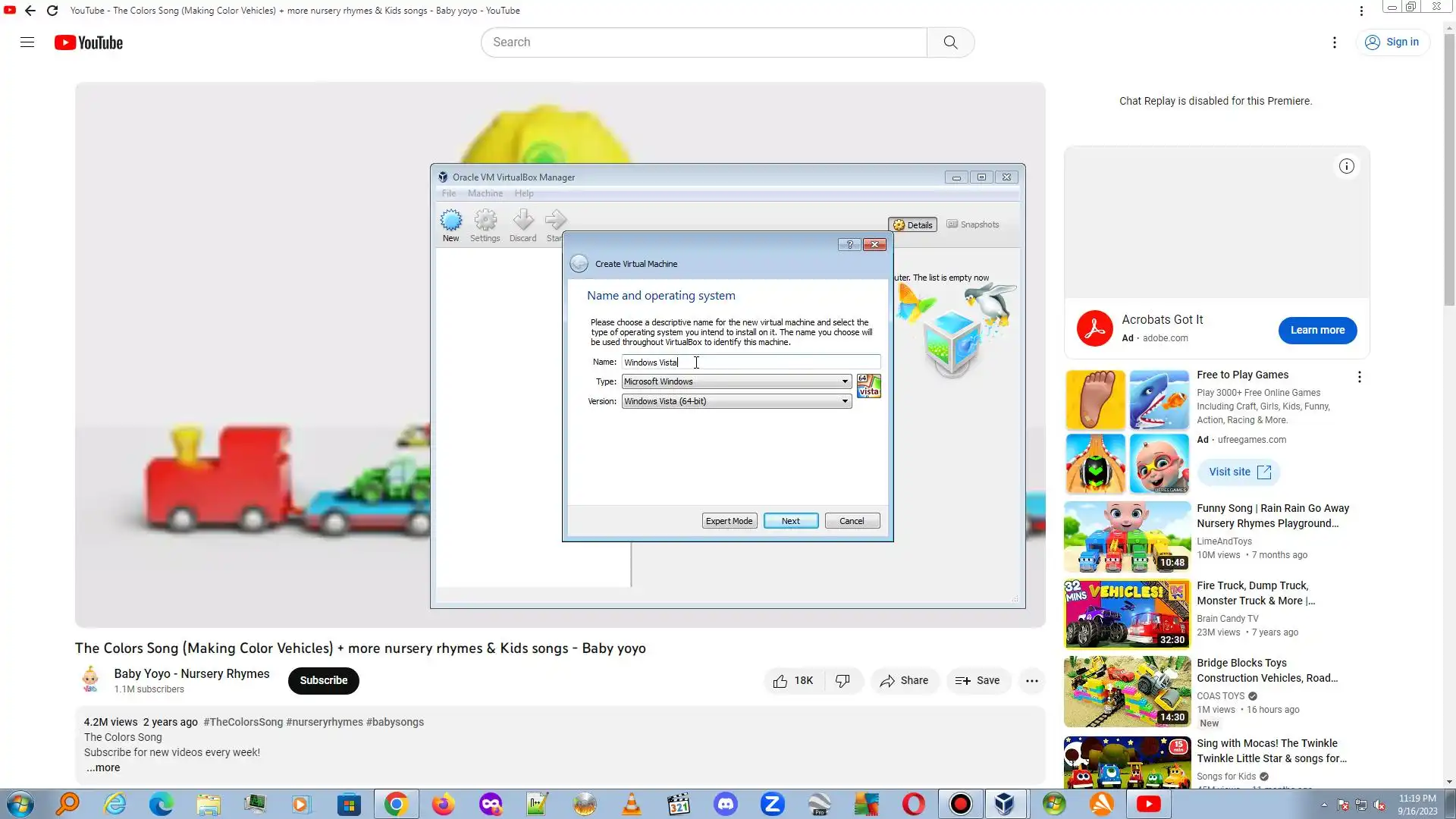The height and width of the screenshot is (819, 1456).
Task: Open VLC cone icon in taskbar
Action: pyautogui.click(x=631, y=804)
